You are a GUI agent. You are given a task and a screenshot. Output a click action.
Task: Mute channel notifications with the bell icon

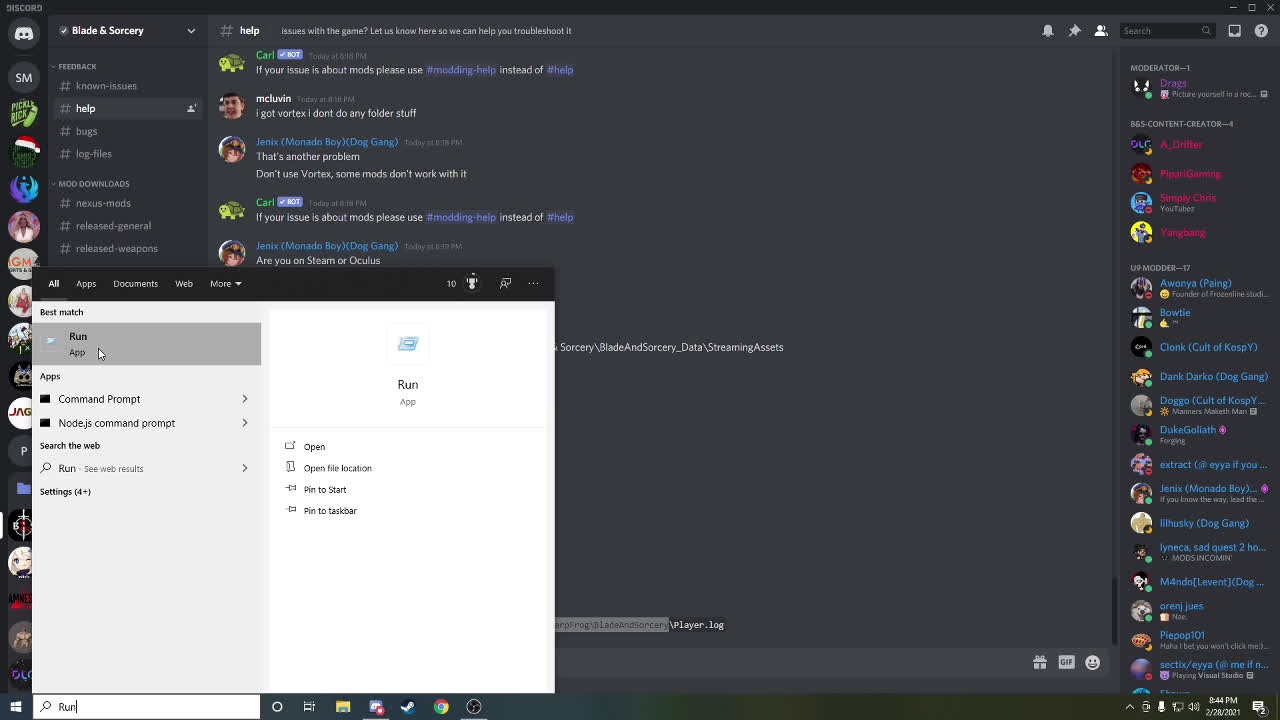[x=1048, y=31]
